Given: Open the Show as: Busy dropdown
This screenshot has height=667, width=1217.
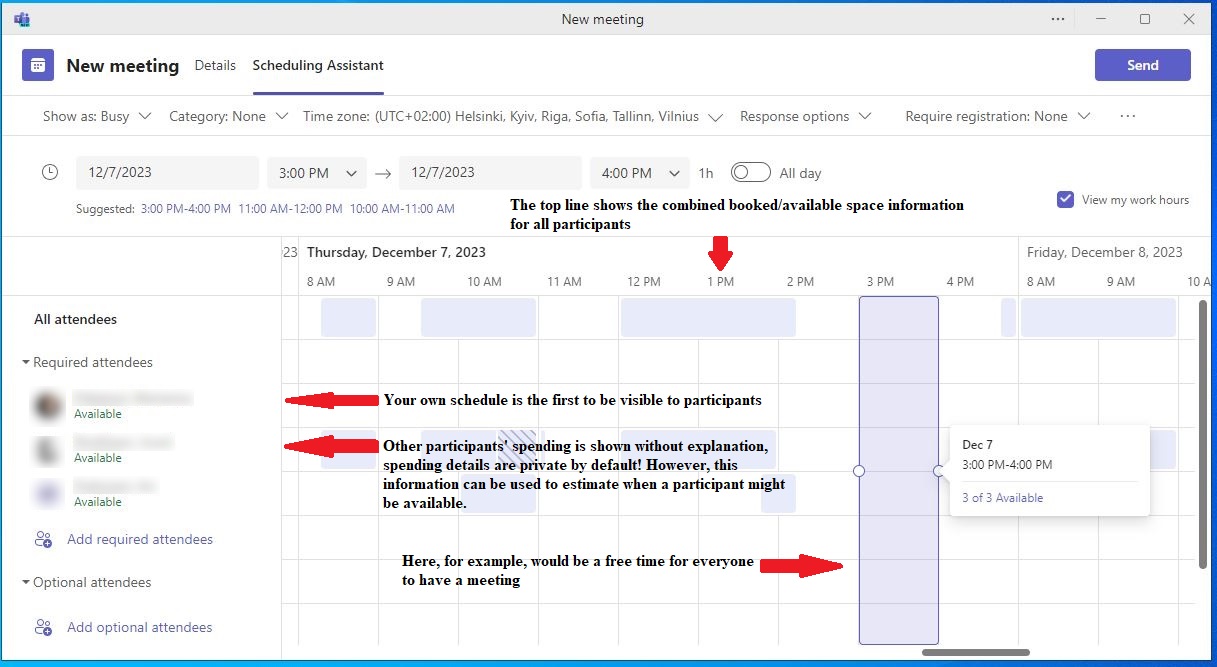Looking at the screenshot, I should [97, 116].
